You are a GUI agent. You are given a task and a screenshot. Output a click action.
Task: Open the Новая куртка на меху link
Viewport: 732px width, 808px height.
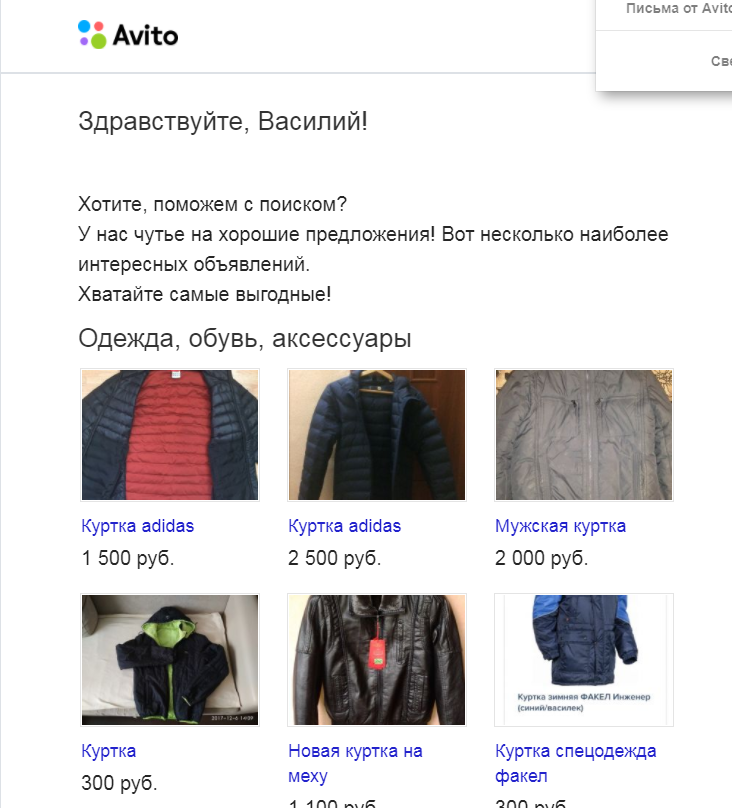coord(355,763)
